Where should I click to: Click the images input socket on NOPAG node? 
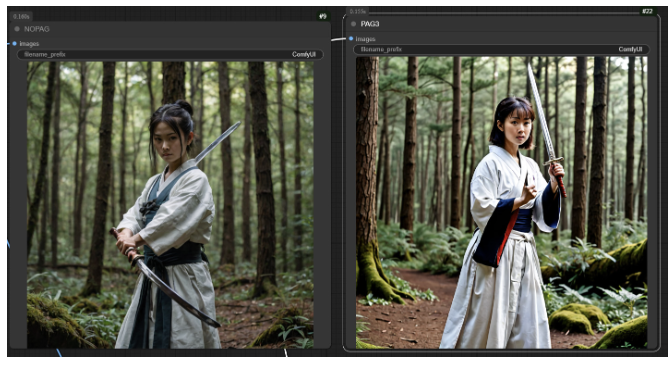click(14, 44)
